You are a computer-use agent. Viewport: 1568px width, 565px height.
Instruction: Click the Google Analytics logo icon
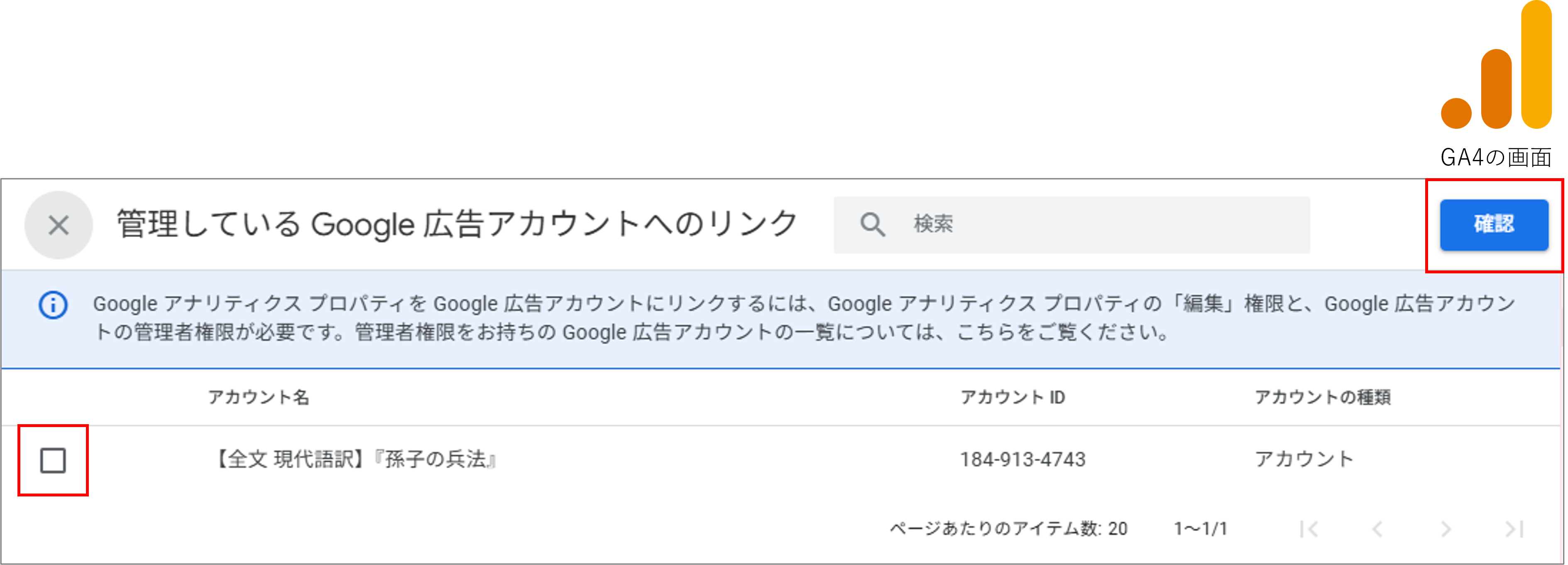click(1496, 65)
